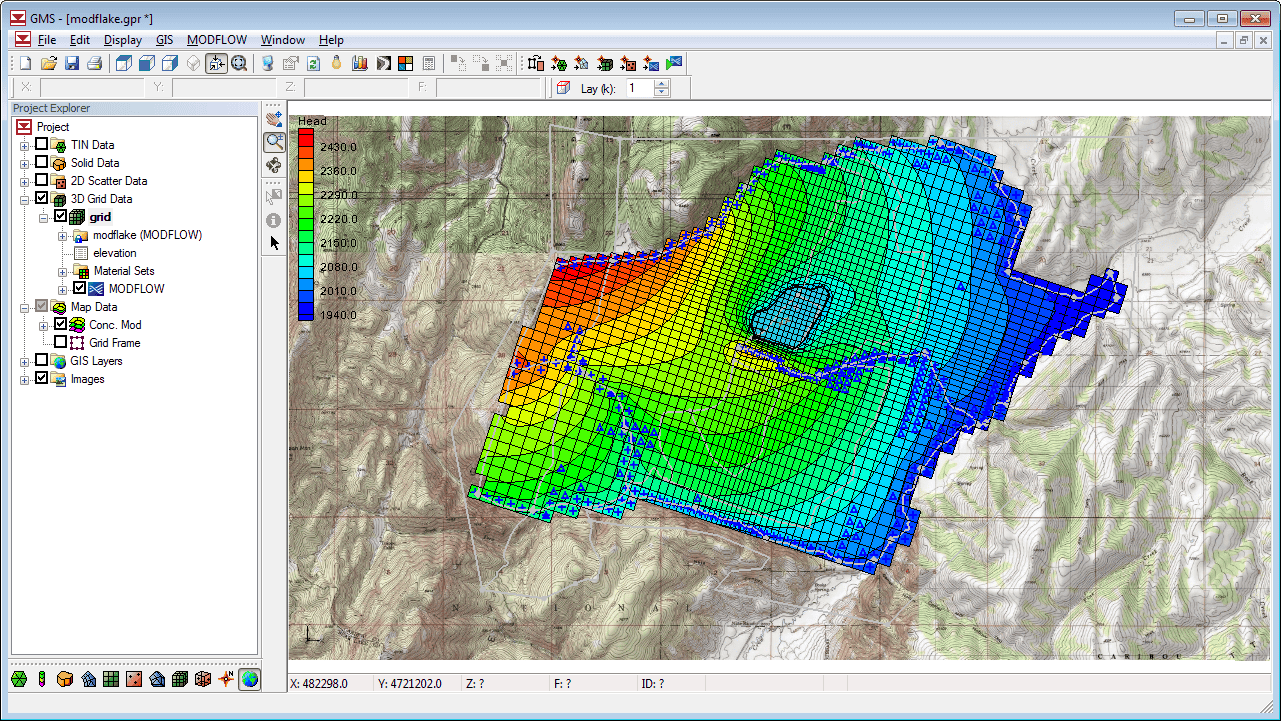Uncheck the MODFLOW solution checkbox
Image resolution: width=1281 pixels, height=721 pixels.
coord(79,289)
